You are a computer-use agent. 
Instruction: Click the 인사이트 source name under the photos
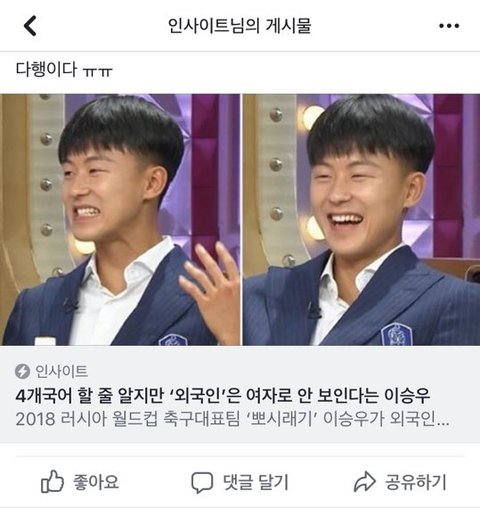[x=62, y=371]
